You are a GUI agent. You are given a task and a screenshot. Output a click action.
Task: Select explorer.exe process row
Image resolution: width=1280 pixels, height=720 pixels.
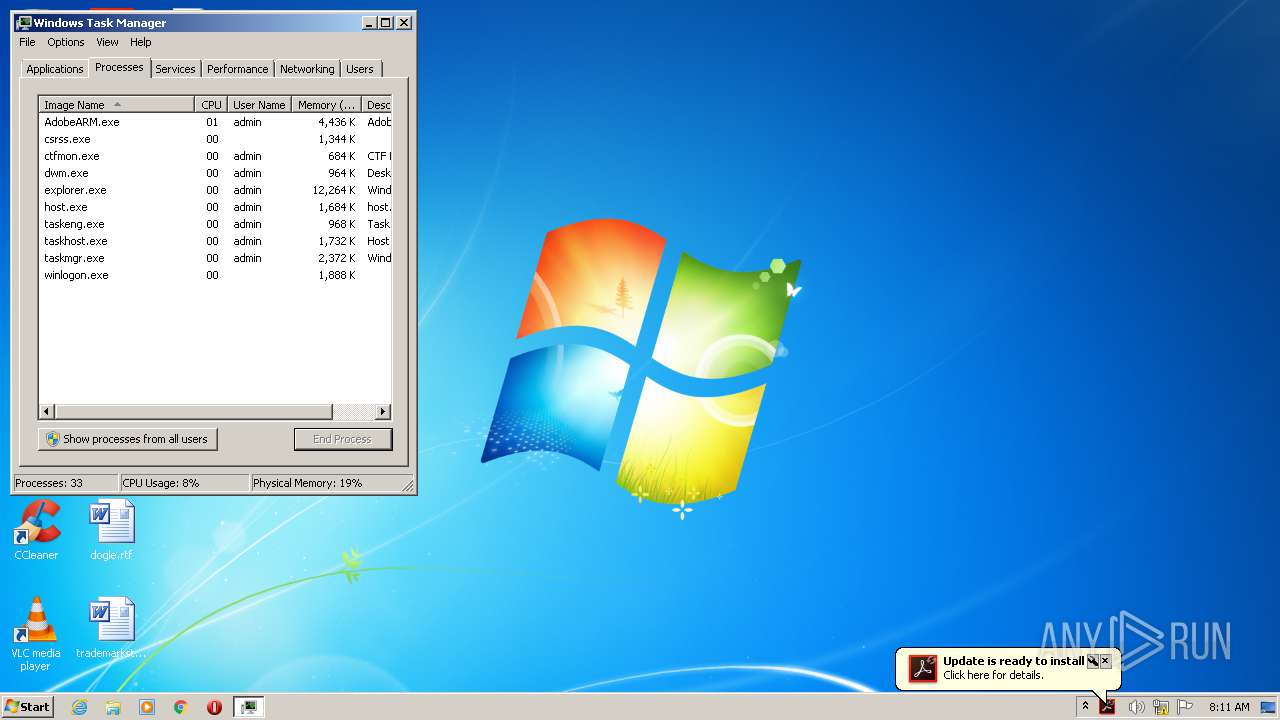215,190
